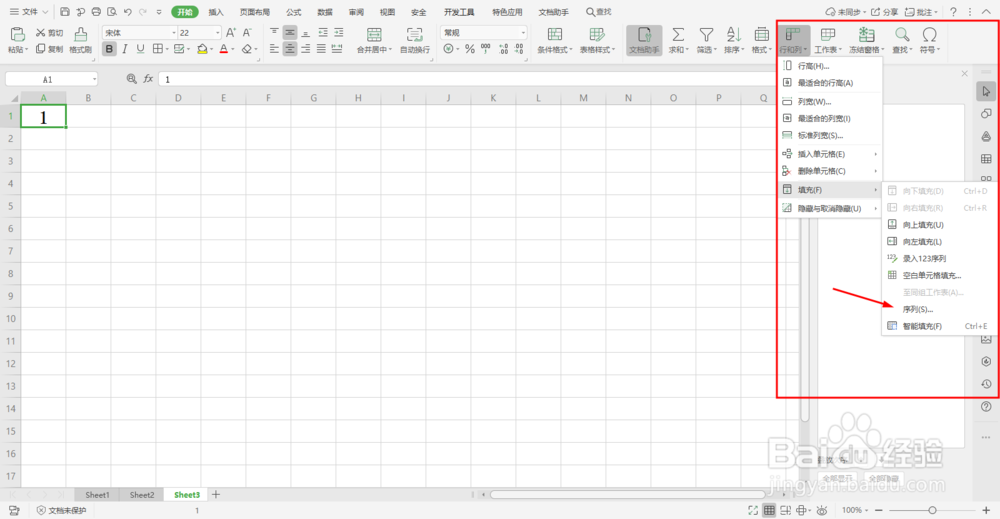Image resolution: width=1000 pixels, height=519 pixels.
Task: Click the Sort (排序) icon
Action: [734, 34]
